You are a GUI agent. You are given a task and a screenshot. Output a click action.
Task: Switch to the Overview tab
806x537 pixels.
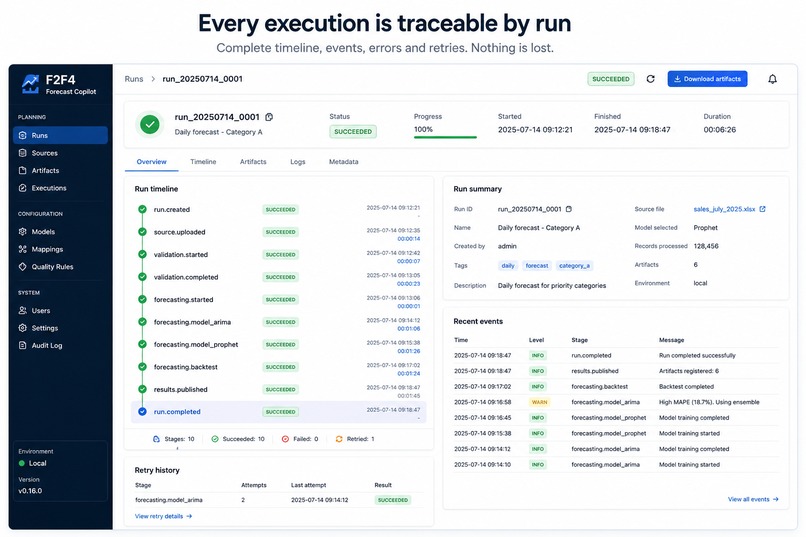[152, 162]
